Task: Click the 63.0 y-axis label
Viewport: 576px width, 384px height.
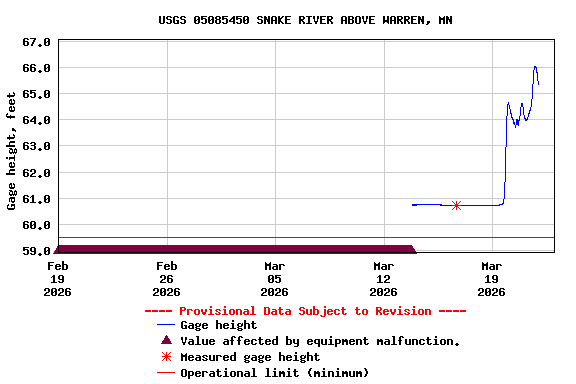Action: point(36,146)
